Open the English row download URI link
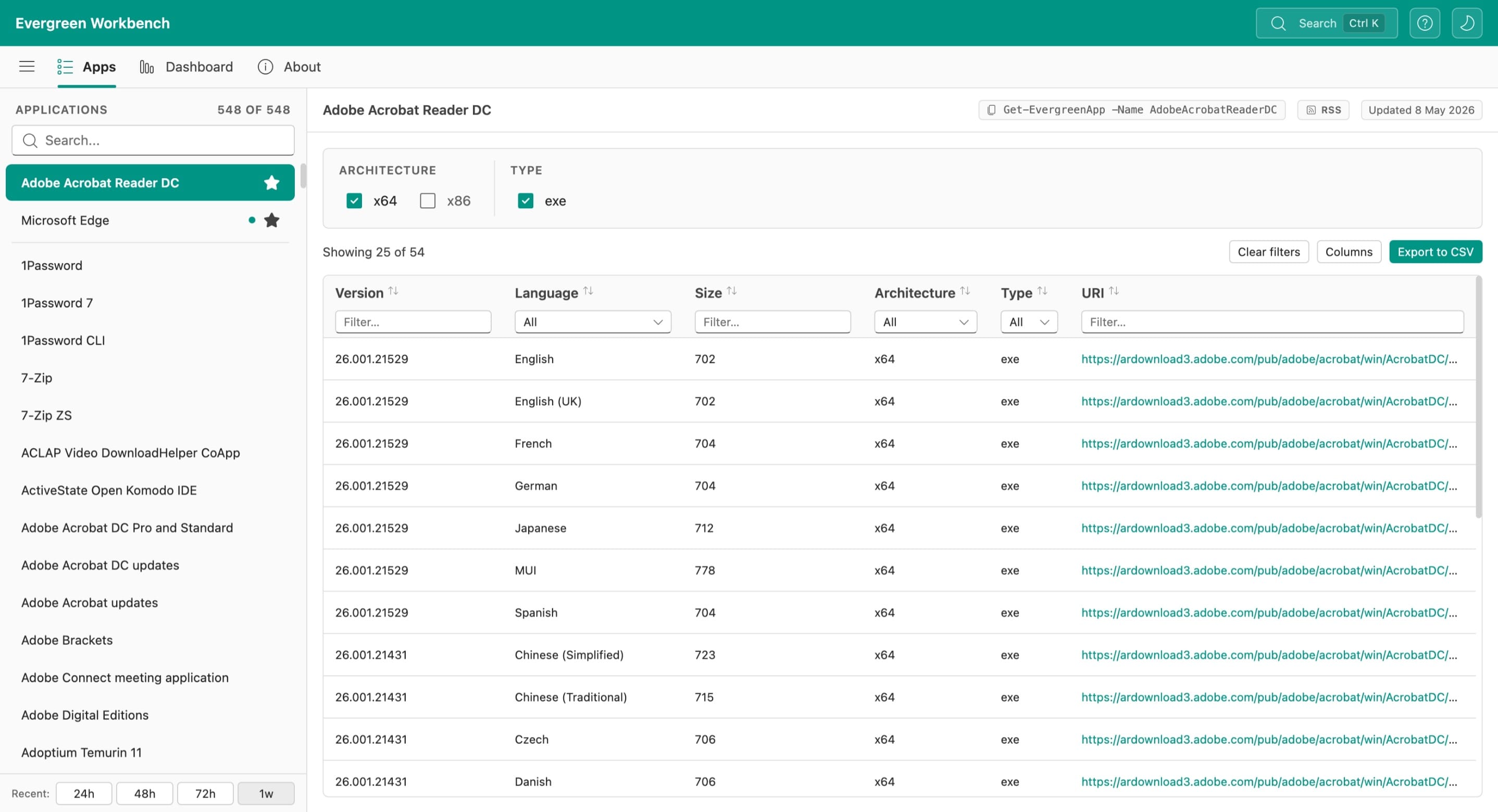This screenshot has width=1498, height=812. [x=1269, y=359]
